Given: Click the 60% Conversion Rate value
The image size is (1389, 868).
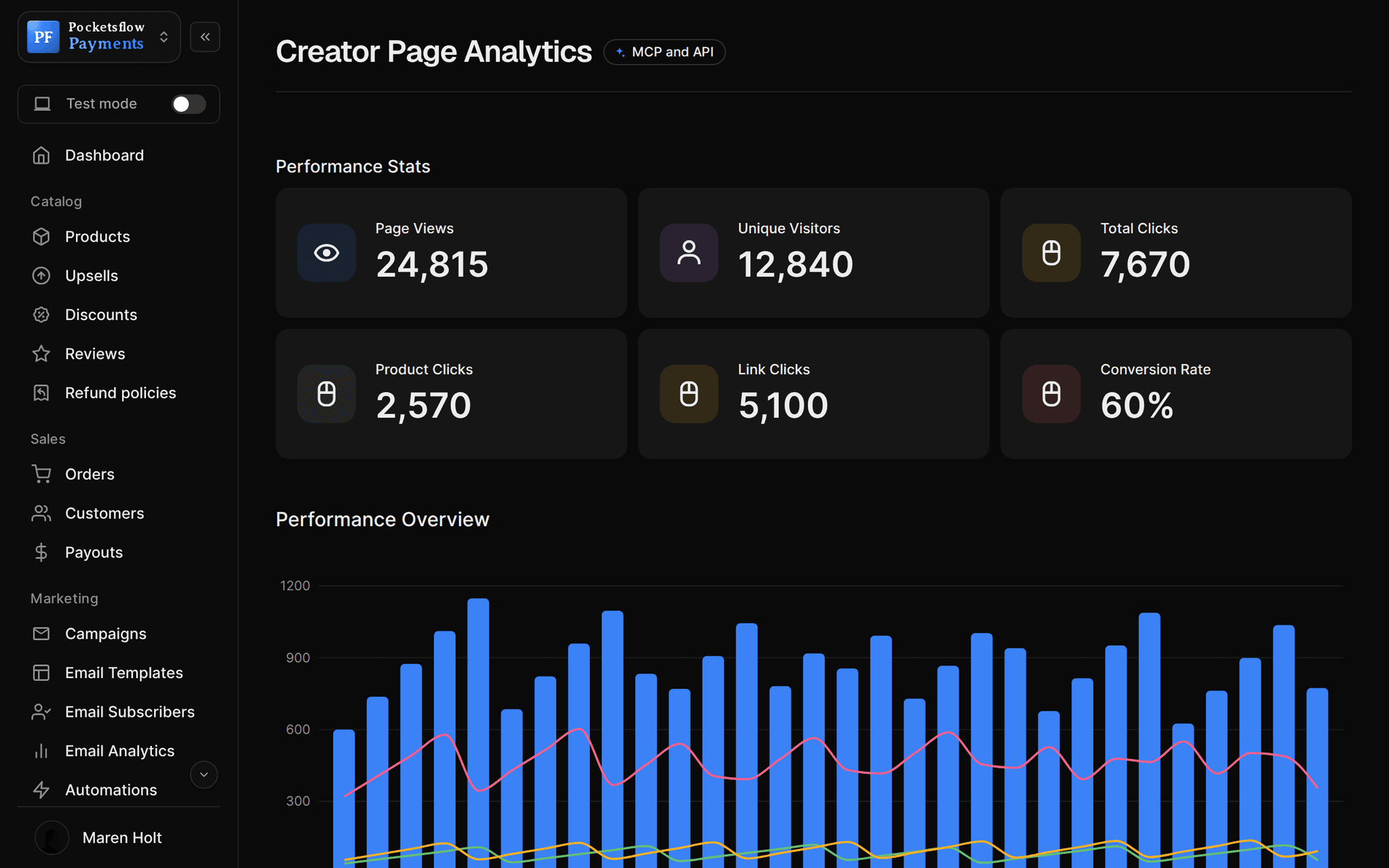Looking at the screenshot, I should click(1137, 406).
